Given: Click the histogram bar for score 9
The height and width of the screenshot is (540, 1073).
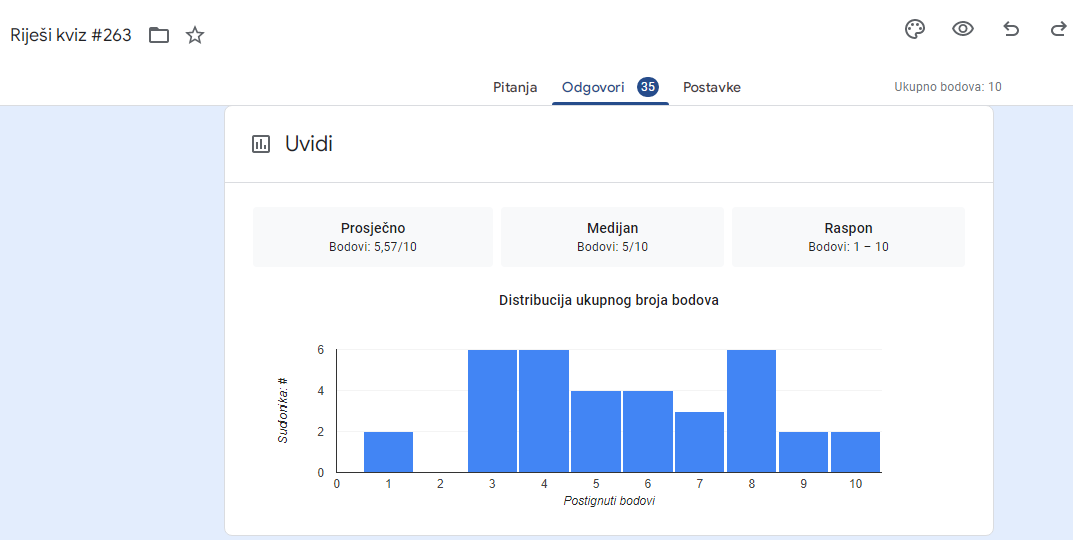Looking at the screenshot, I should (803, 452).
